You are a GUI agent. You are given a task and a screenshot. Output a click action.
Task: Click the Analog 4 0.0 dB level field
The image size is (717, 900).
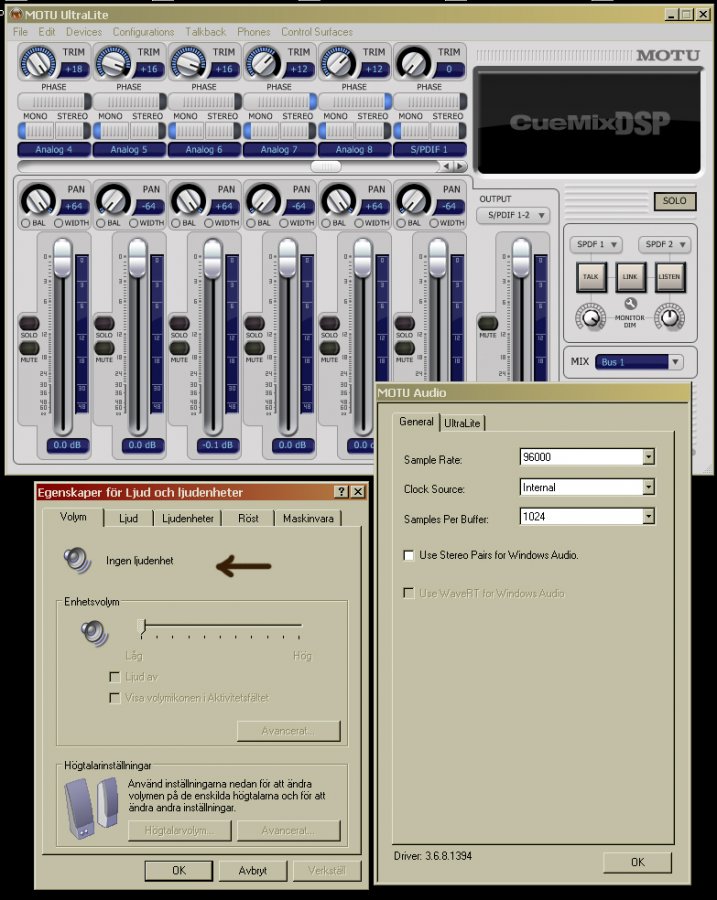pos(67,445)
